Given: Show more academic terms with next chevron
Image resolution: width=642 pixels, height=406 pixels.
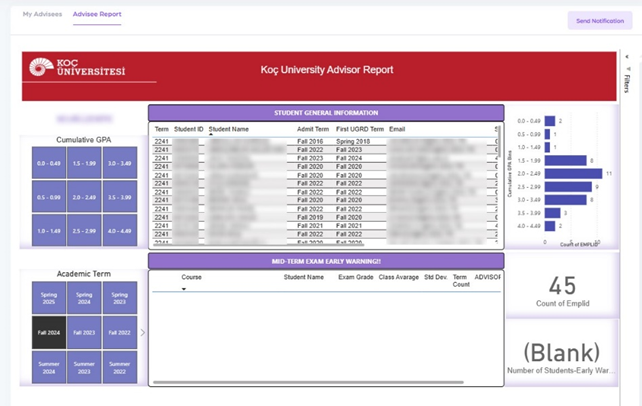Looking at the screenshot, I should pyautogui.click(x=141, y=332).
